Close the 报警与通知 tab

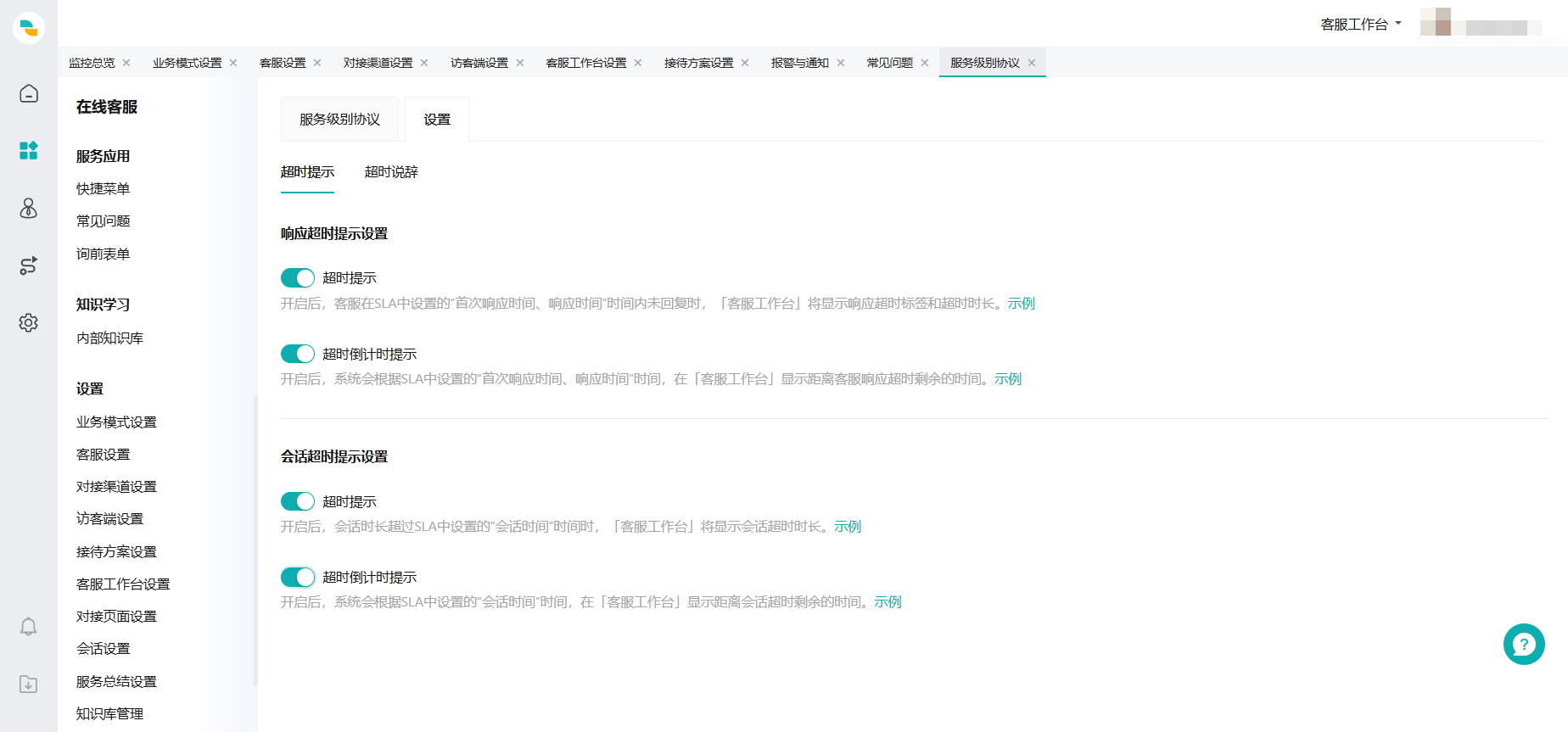841,63
